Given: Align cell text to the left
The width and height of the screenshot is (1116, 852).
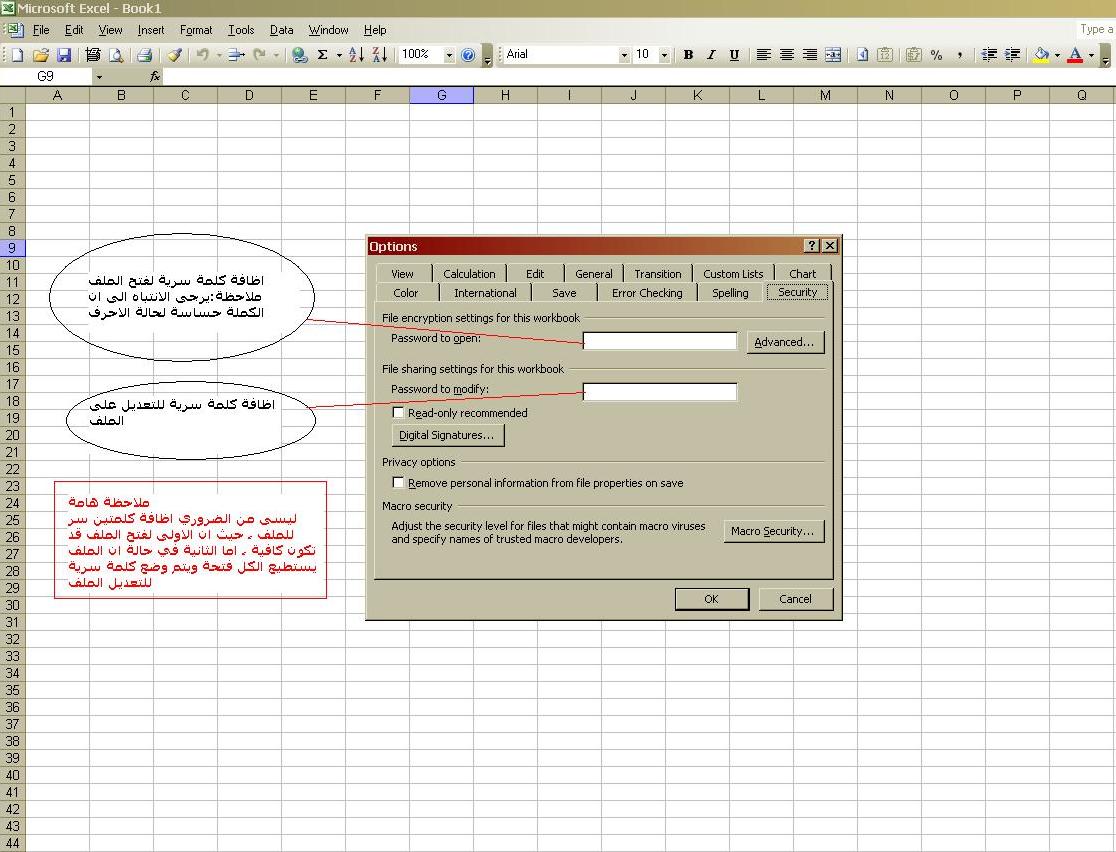Looking at the screenshot, I should [x=764, y=55].
